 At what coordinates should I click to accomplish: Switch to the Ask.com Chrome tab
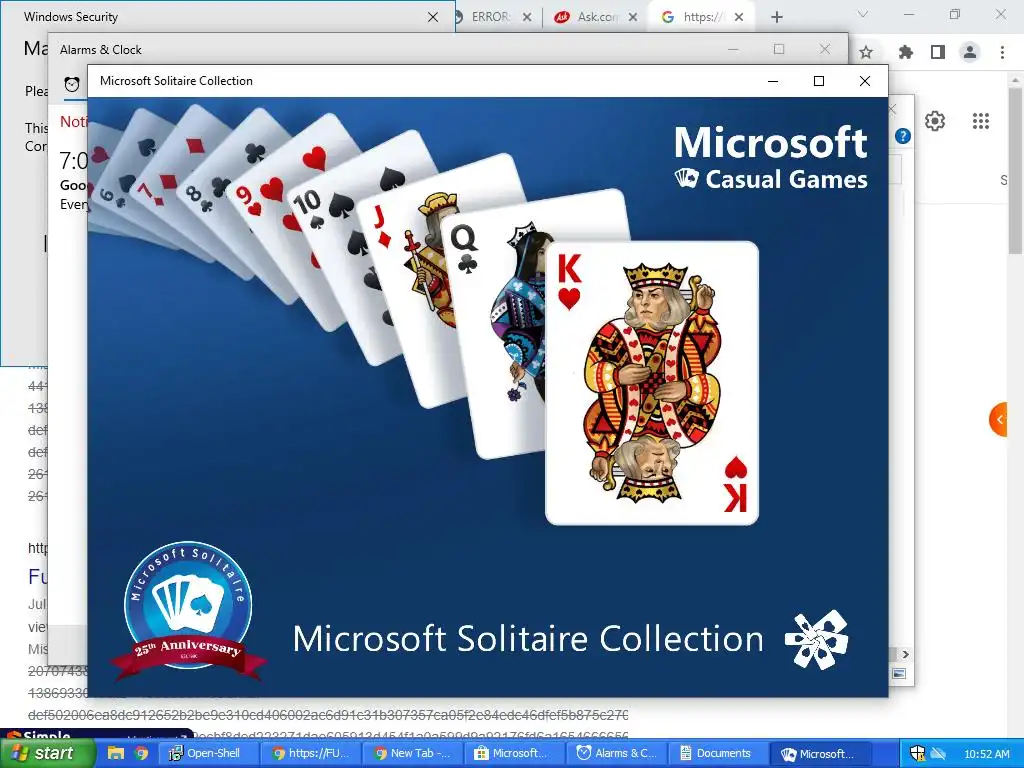click(x=596, y=17)
